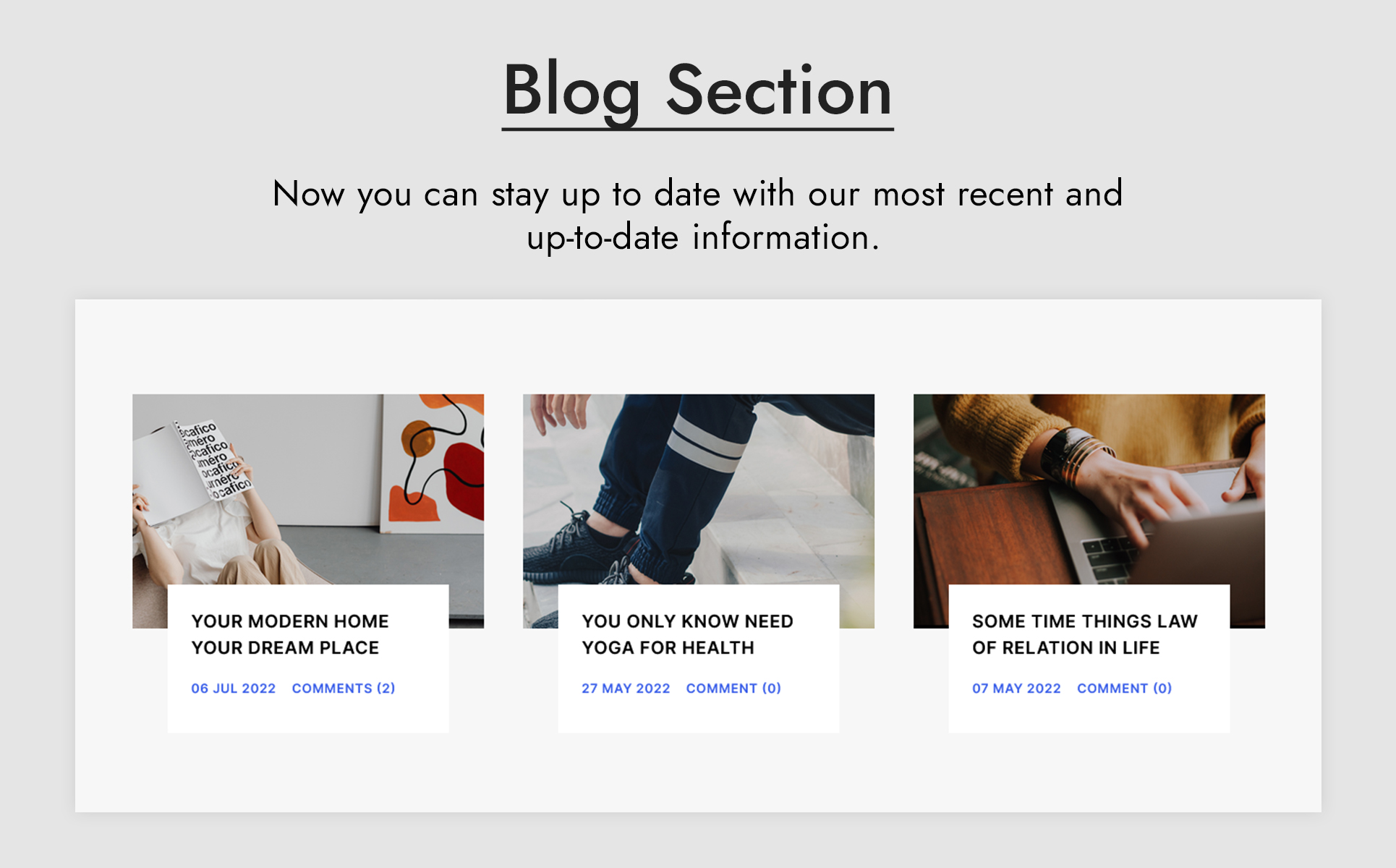
Task: Open the blue joggers and sneakers thumbnail
Action: click(x=698, y=489)
